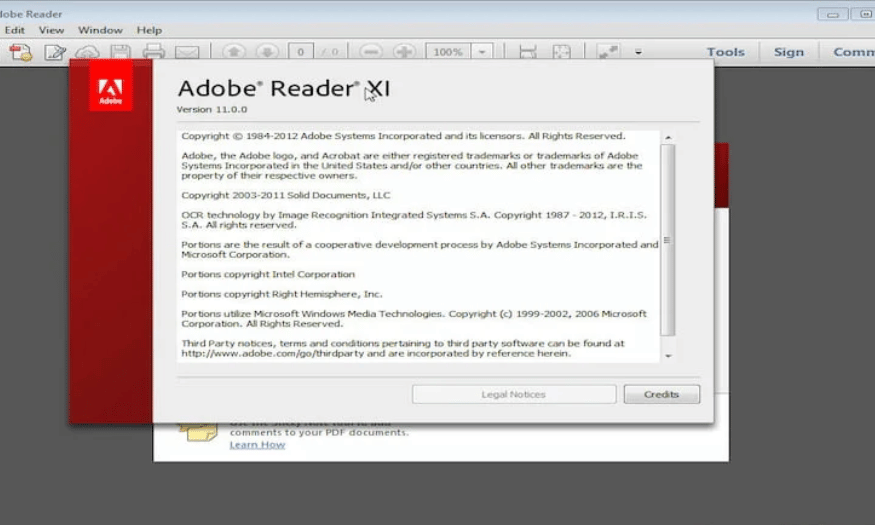Image resolution: width=875 pixels, height=525 pixels.
Task: Open the toolbar options small dropdown arrow
Action: pos(638,52)
